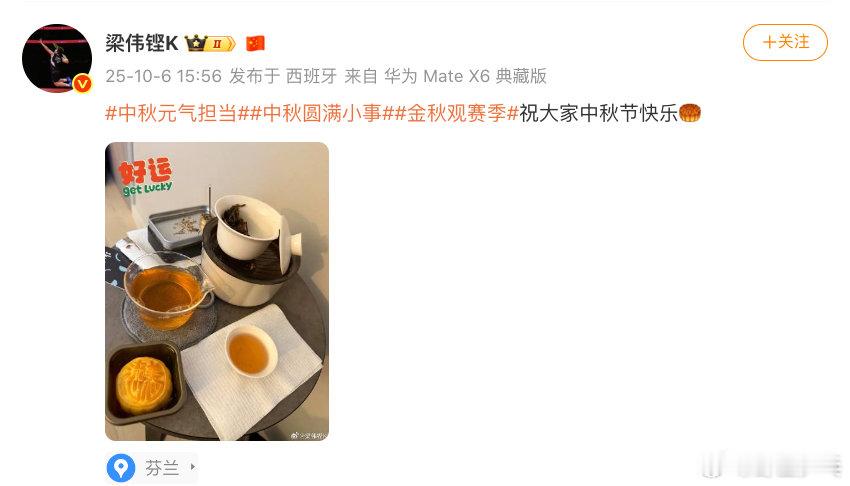The image size is (850, 486).
Task: Click the 华为 Mate X6 典藏版 source text
Action: (x=465, y=76)
